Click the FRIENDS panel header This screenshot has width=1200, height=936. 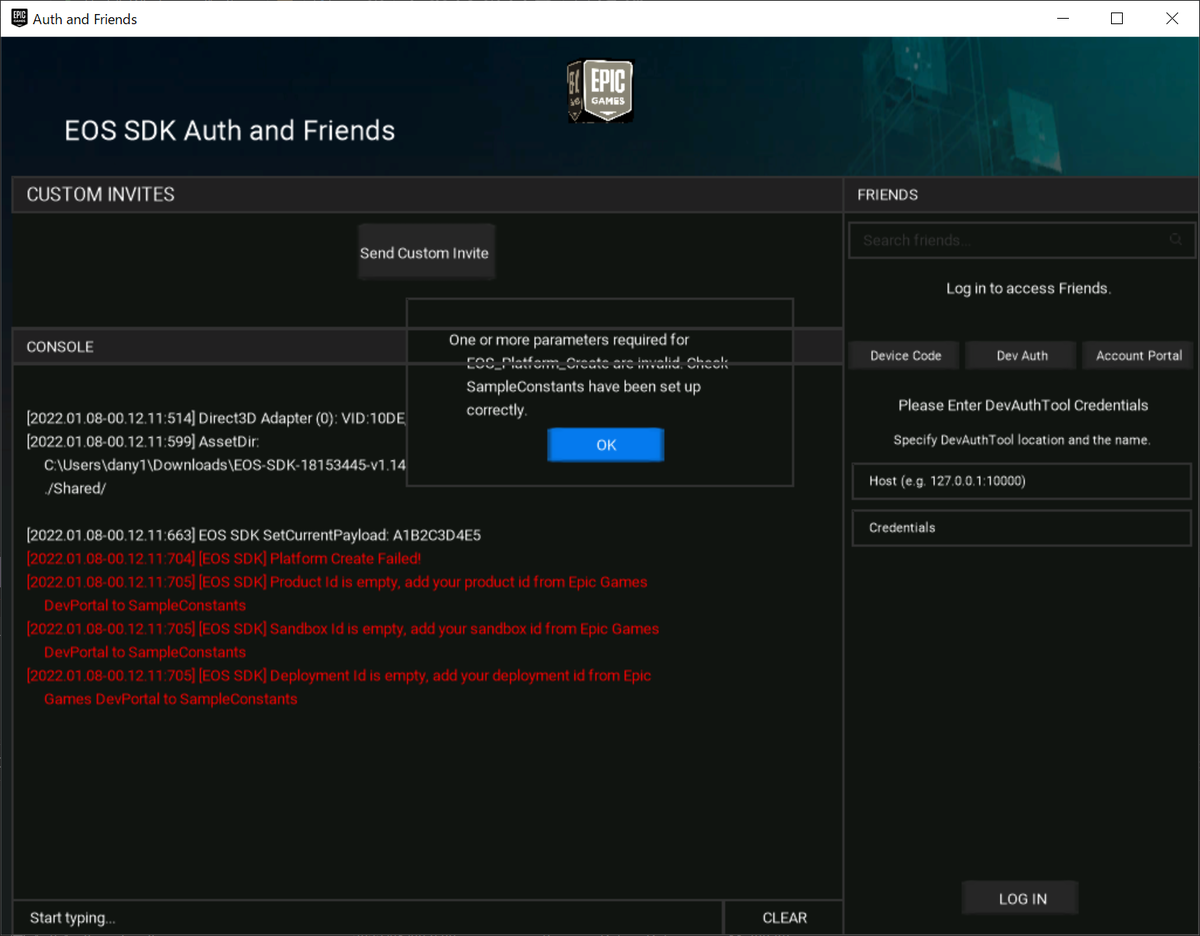(x=1020, y=194)
